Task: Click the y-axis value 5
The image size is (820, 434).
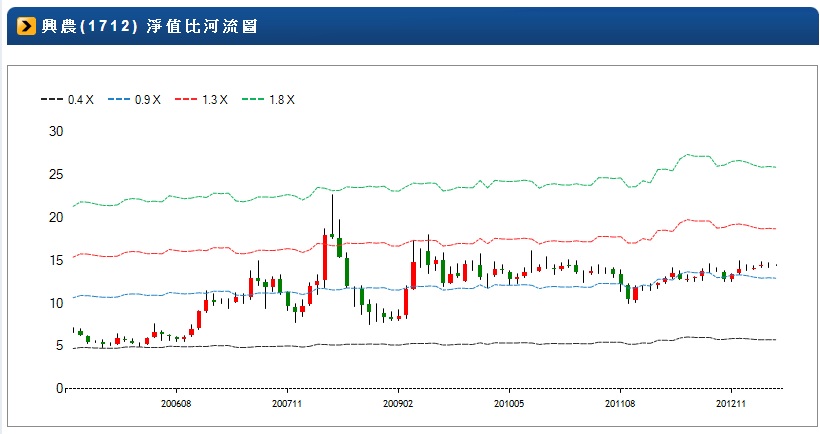Action: coord(60,346)
